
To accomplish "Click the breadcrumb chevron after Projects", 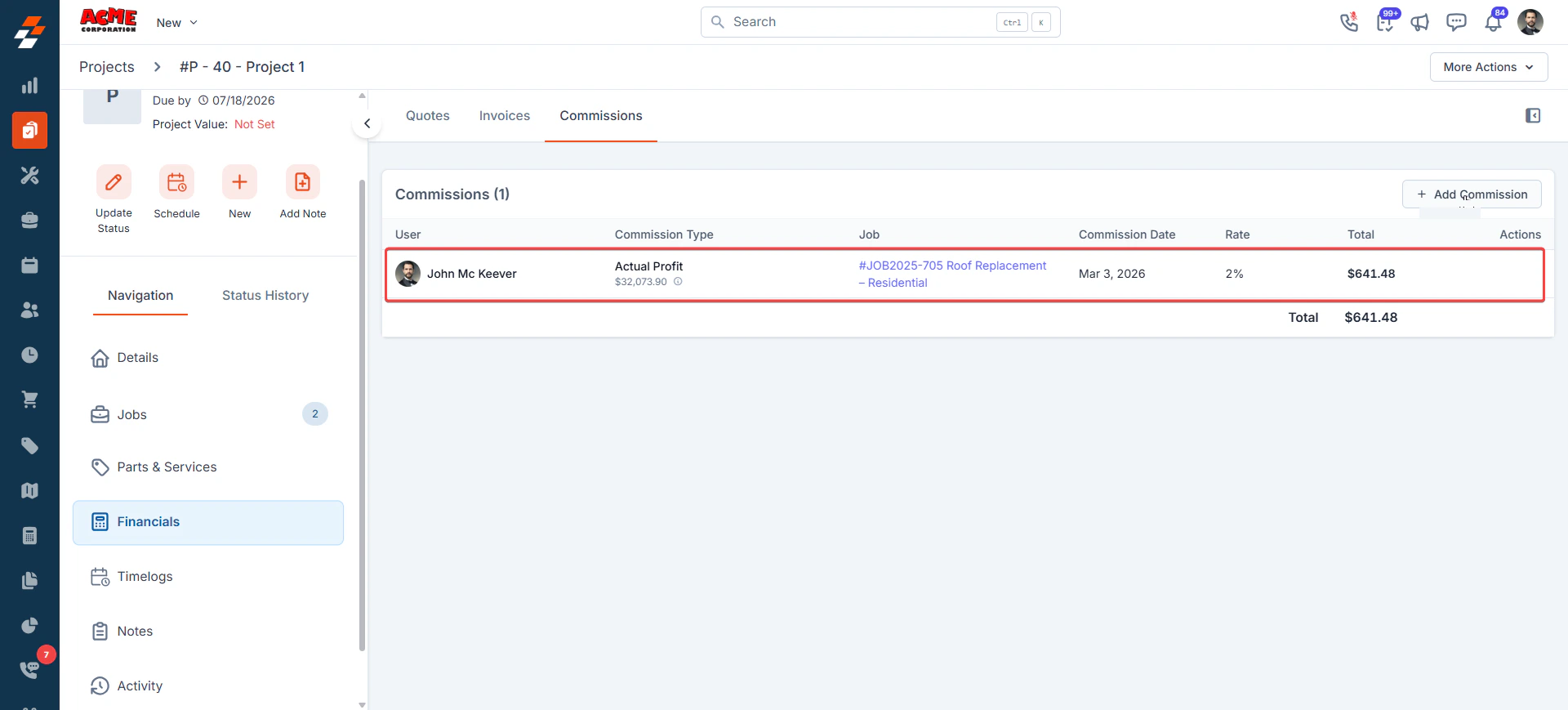I will [x=158, y=67].
